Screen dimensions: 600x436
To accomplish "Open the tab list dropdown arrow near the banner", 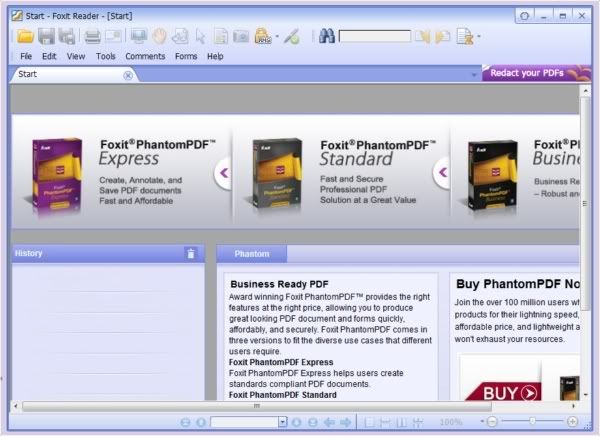I will click(x=474, y=75).
